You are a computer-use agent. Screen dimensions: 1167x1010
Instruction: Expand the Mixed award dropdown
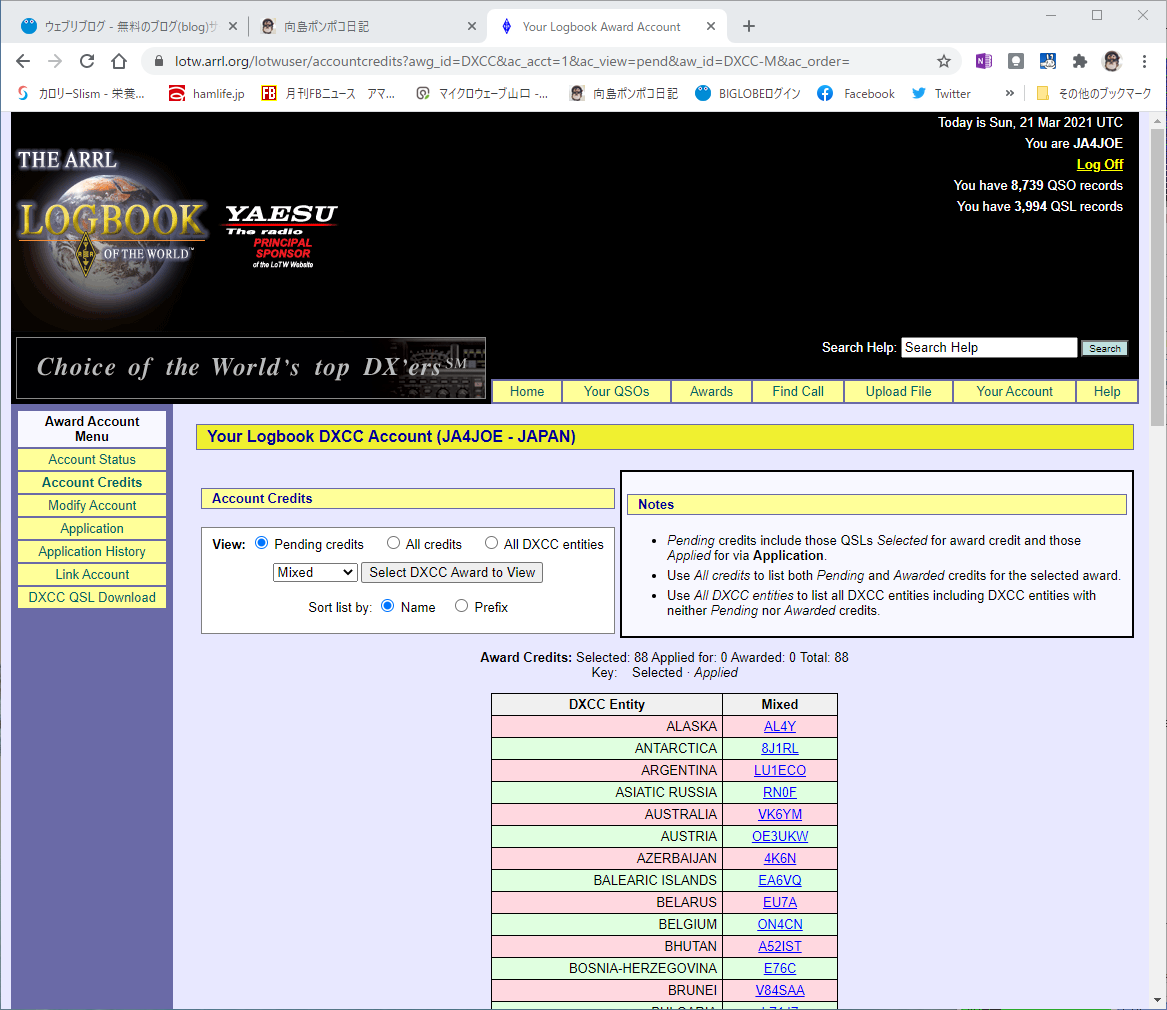[x=315, y=572]
